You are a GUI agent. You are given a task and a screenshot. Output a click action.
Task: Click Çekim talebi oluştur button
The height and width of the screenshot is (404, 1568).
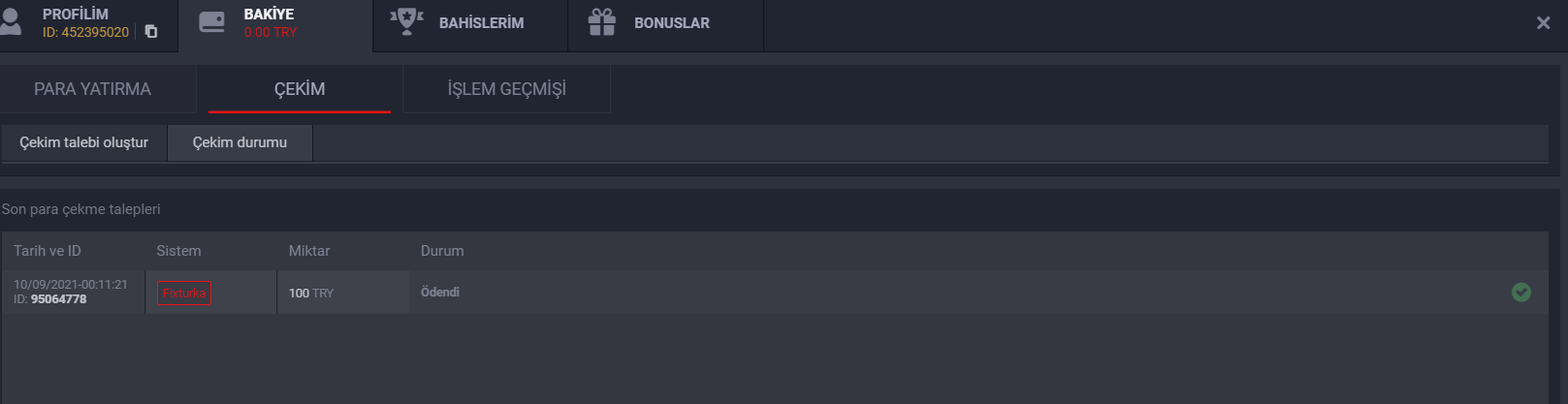pos(84,142)
